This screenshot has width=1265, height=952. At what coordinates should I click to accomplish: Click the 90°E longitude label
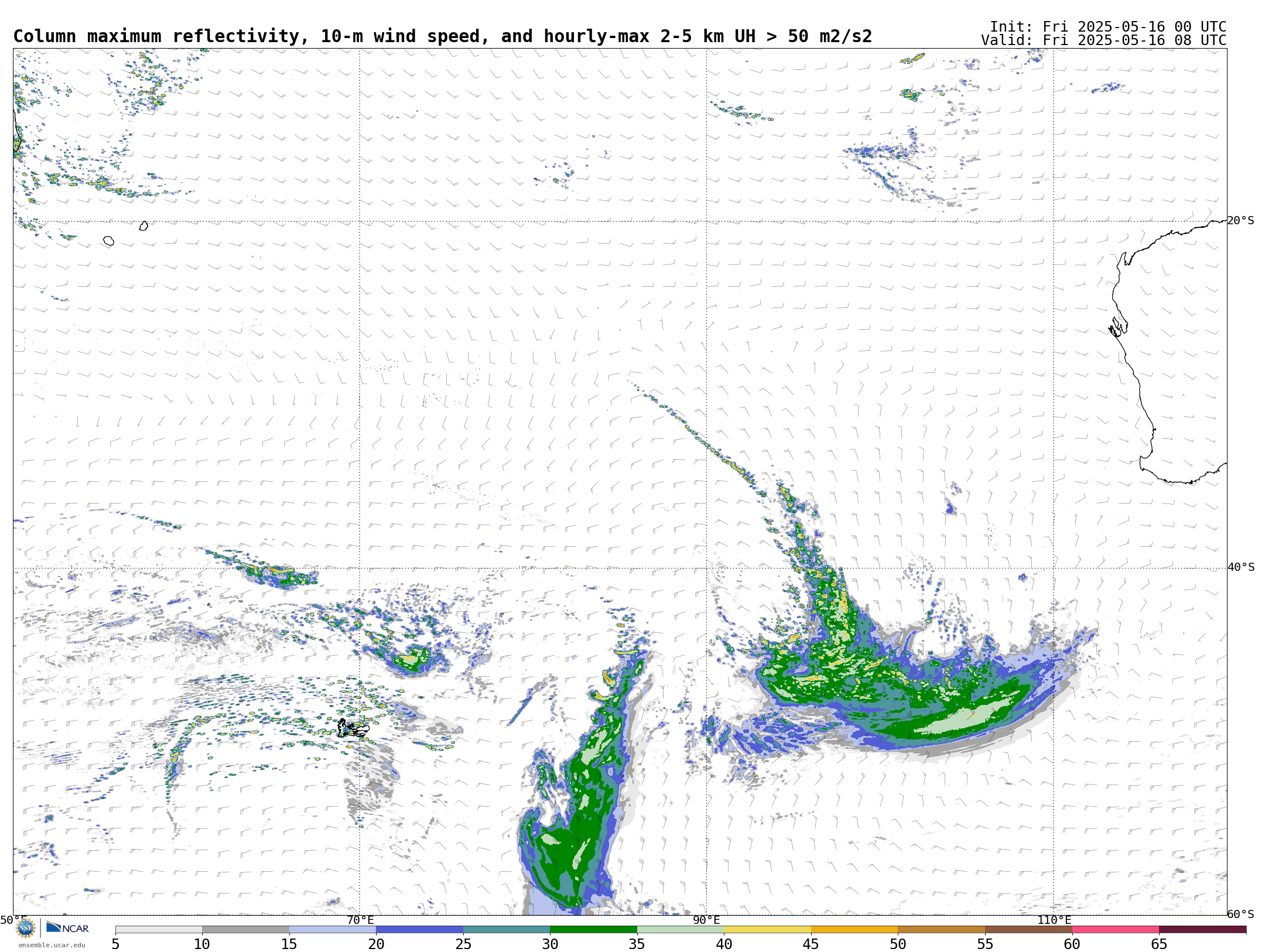pos(706,920)
